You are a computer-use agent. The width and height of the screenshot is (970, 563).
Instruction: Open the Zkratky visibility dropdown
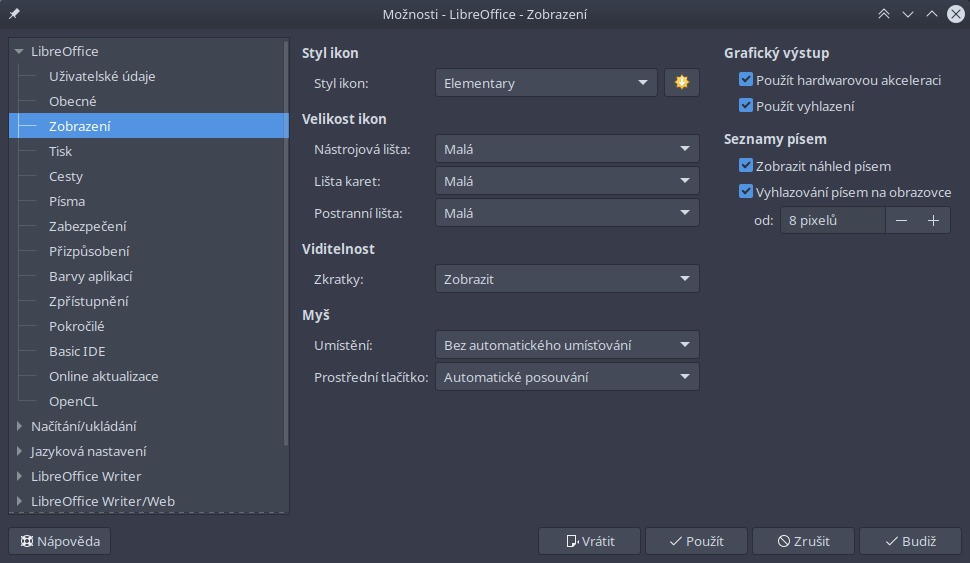(x=567, y=279)
